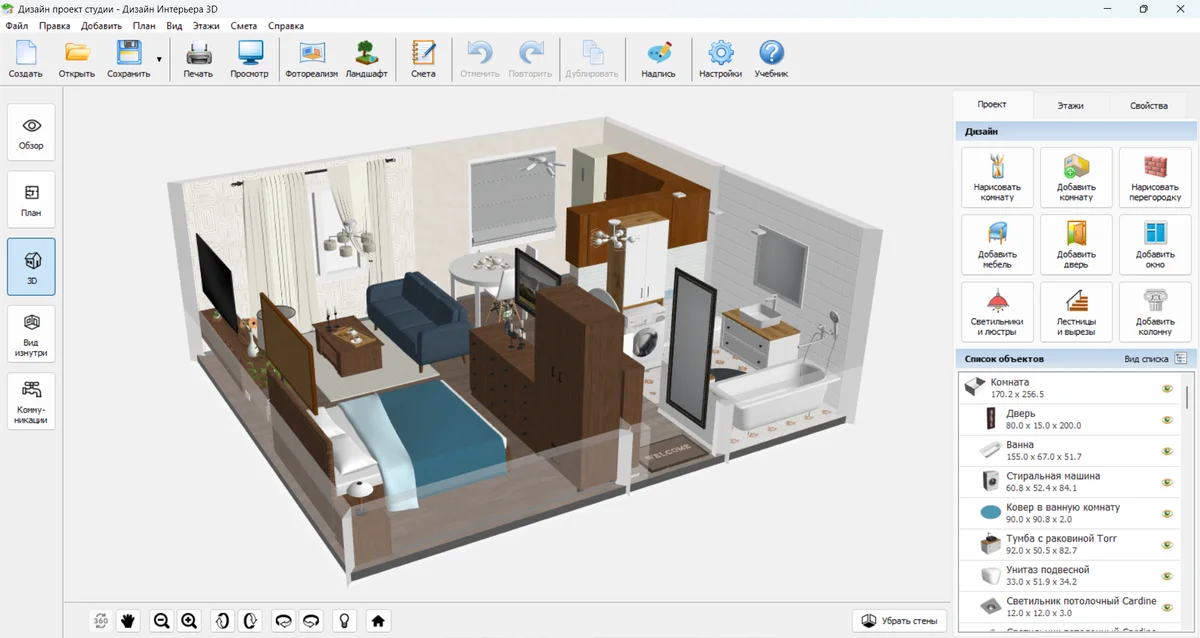
Task: Expand the Сохранить dropdown arrow
Action: (x=159, y=60)
